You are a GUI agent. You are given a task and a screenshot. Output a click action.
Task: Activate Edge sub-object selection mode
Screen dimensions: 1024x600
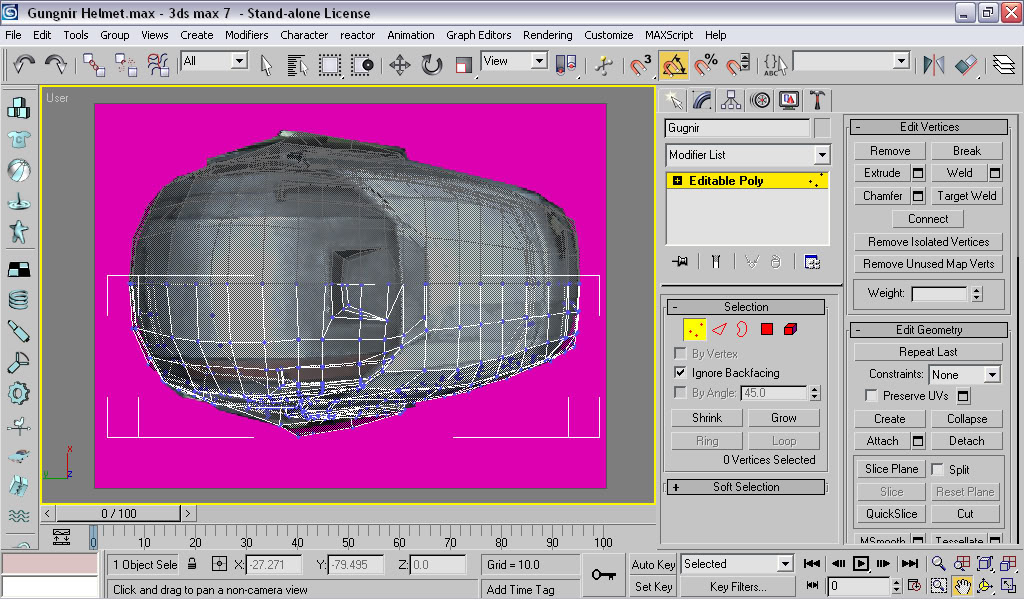tap(718, 329)
